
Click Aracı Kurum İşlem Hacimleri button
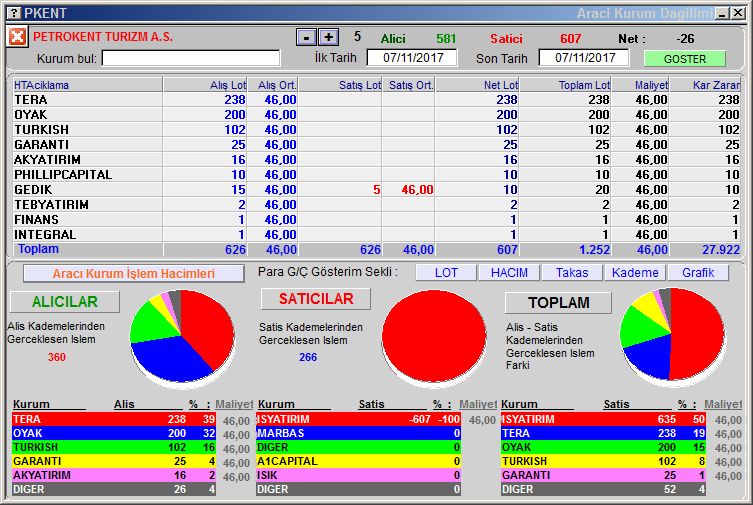(x=134, y=274)
